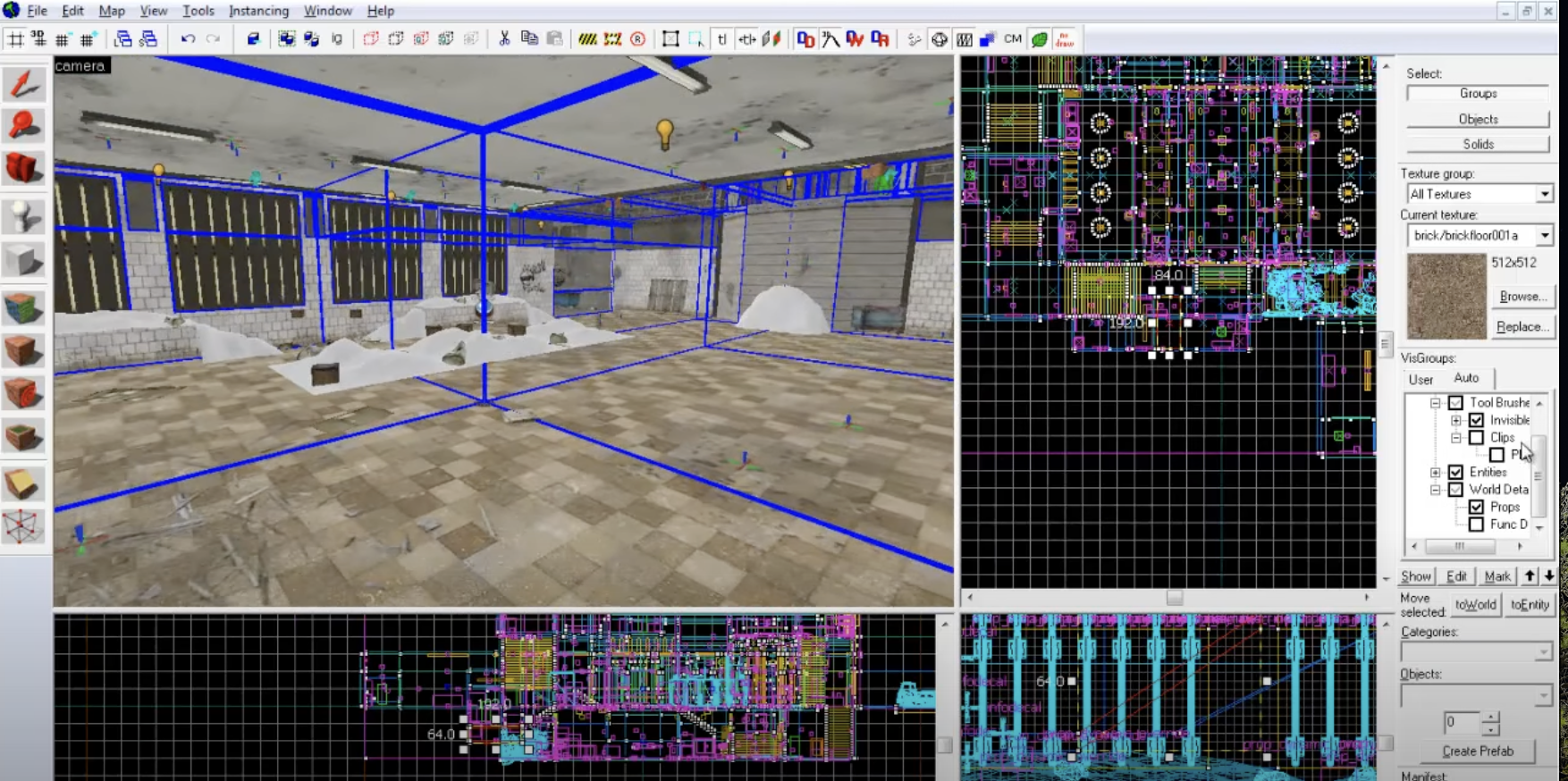
Task: Open the Texture group dropdown
Action: point(1544,194)
